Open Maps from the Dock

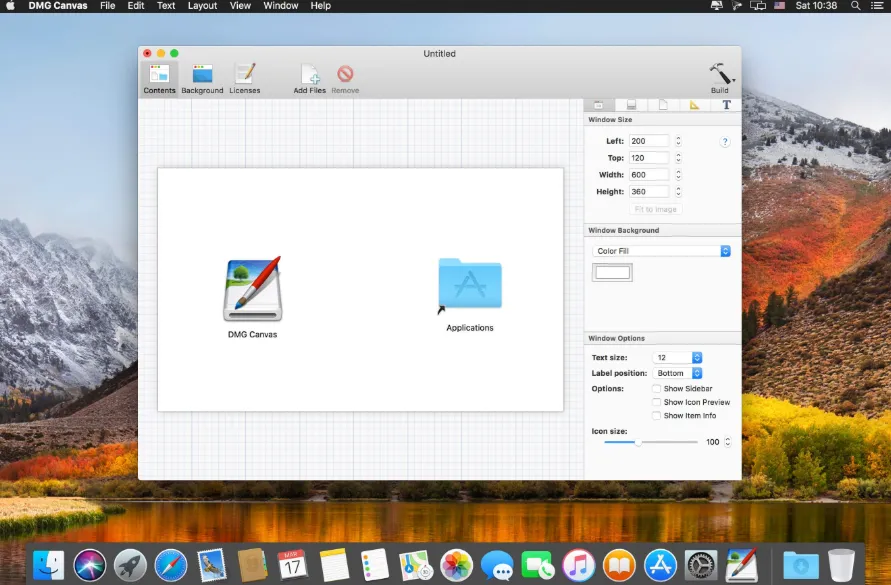pyautogui.click(x=415, y=565)
